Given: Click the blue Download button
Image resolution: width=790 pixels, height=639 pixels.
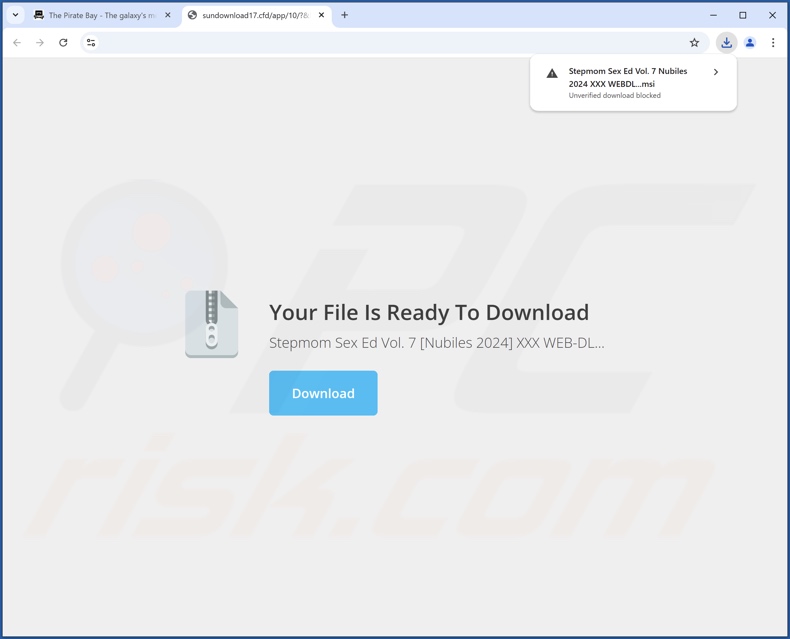Looking at the screenshot, I should (x=323, y=393).
